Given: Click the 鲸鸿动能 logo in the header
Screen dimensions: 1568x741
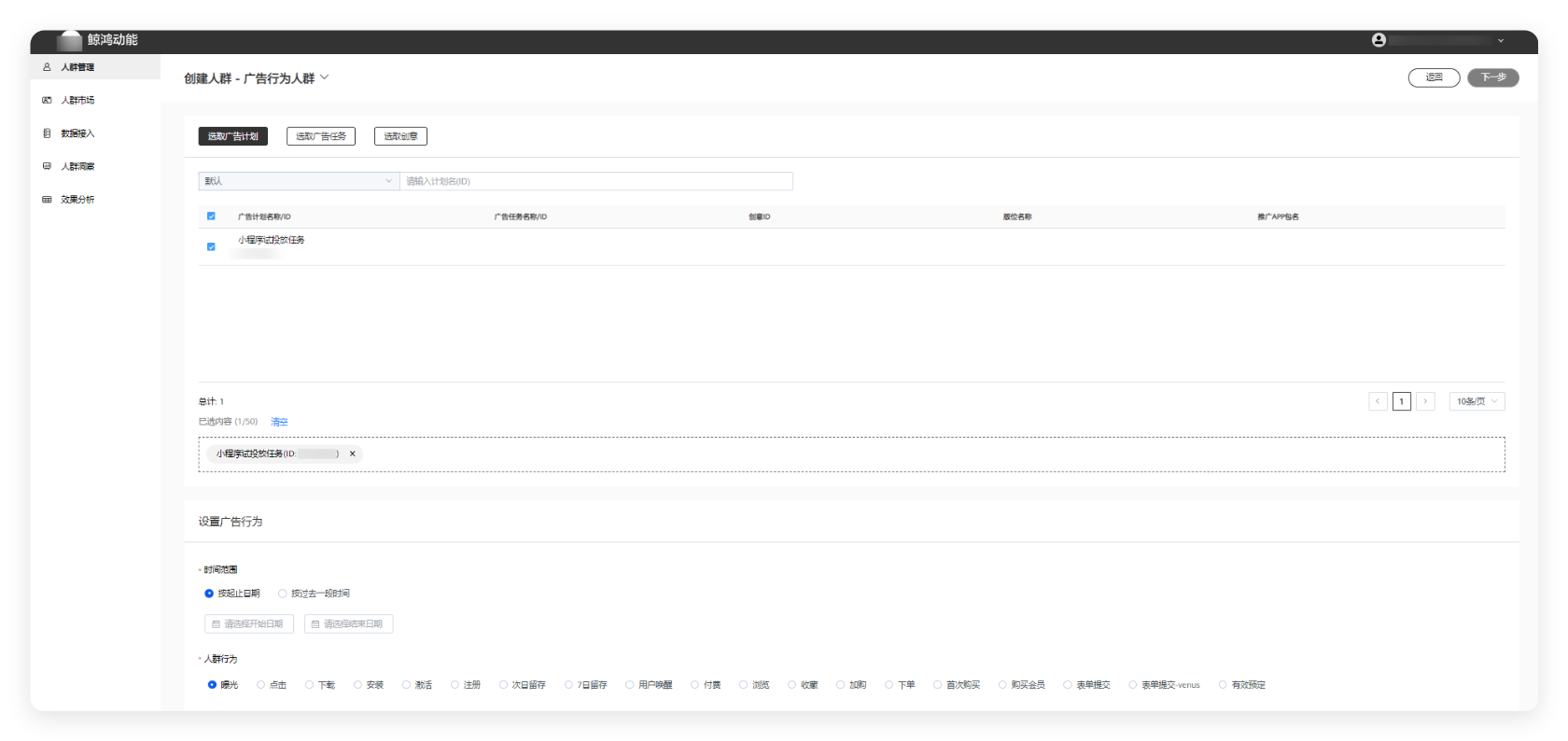Looking at the screenshot, I should pos(98,40).
